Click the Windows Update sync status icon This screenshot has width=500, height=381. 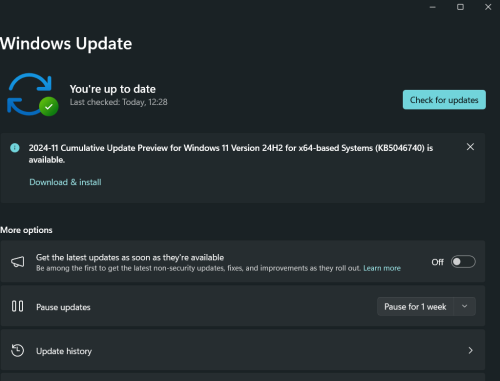[32, 95]
